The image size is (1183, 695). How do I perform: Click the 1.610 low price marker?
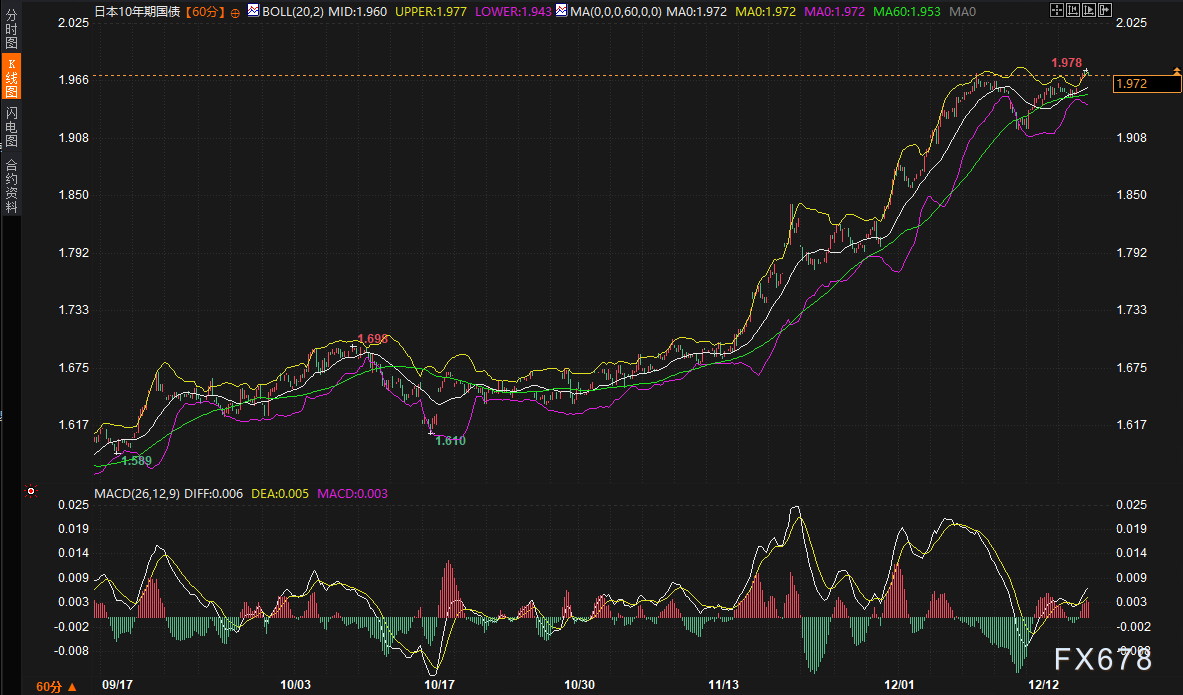(x=450, y=440)
